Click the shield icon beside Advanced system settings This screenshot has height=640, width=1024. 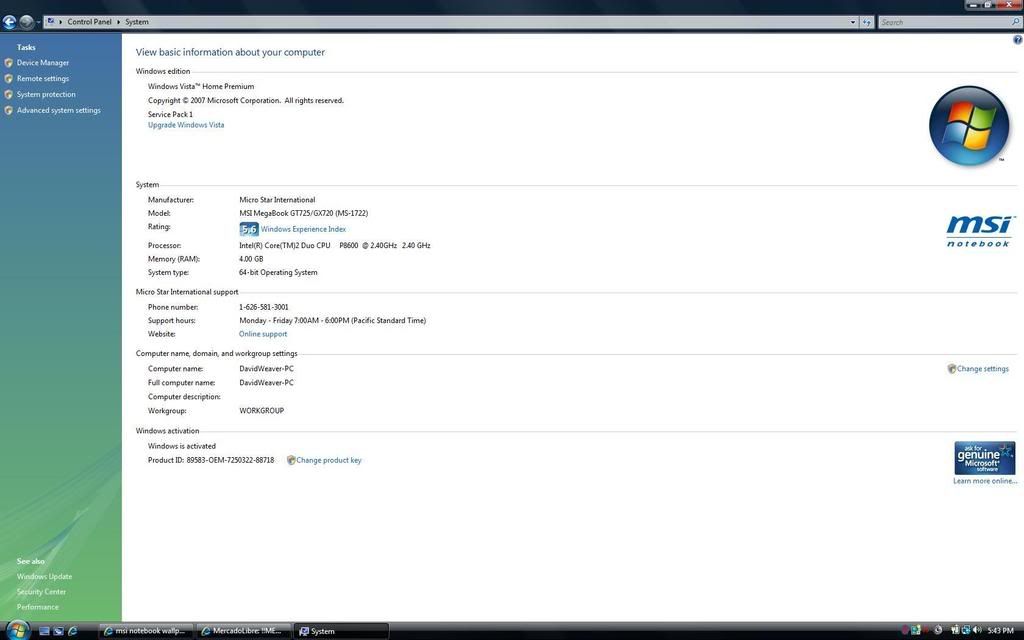point(8,110)
